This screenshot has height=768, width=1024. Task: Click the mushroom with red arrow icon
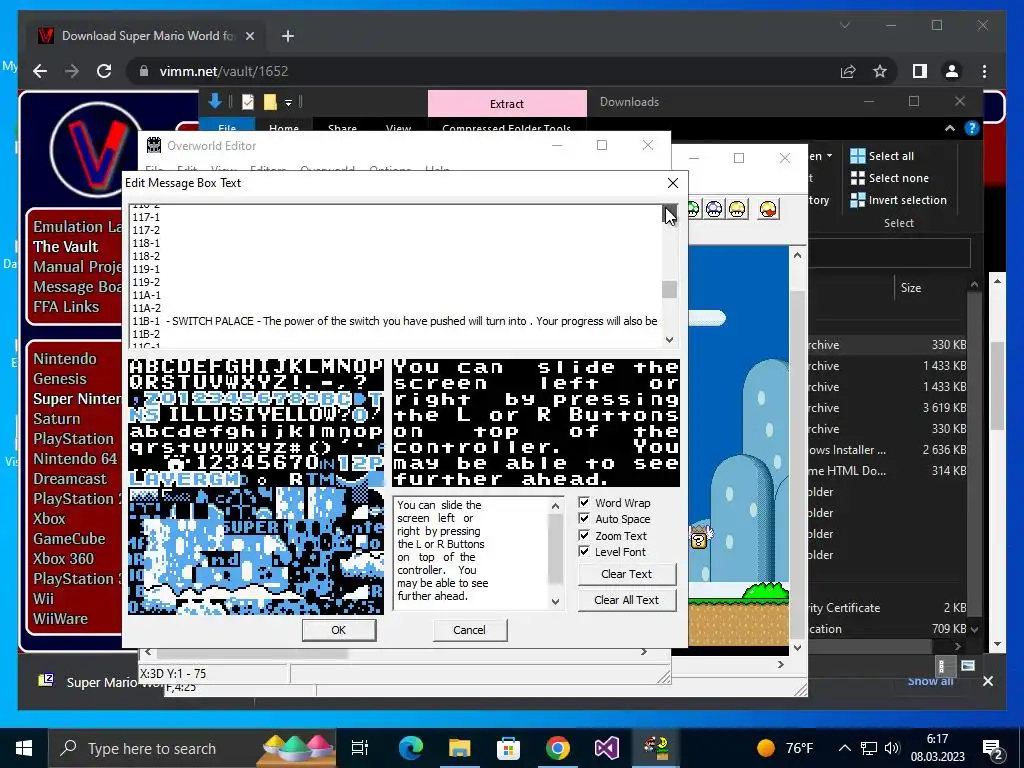coord(769,209)
